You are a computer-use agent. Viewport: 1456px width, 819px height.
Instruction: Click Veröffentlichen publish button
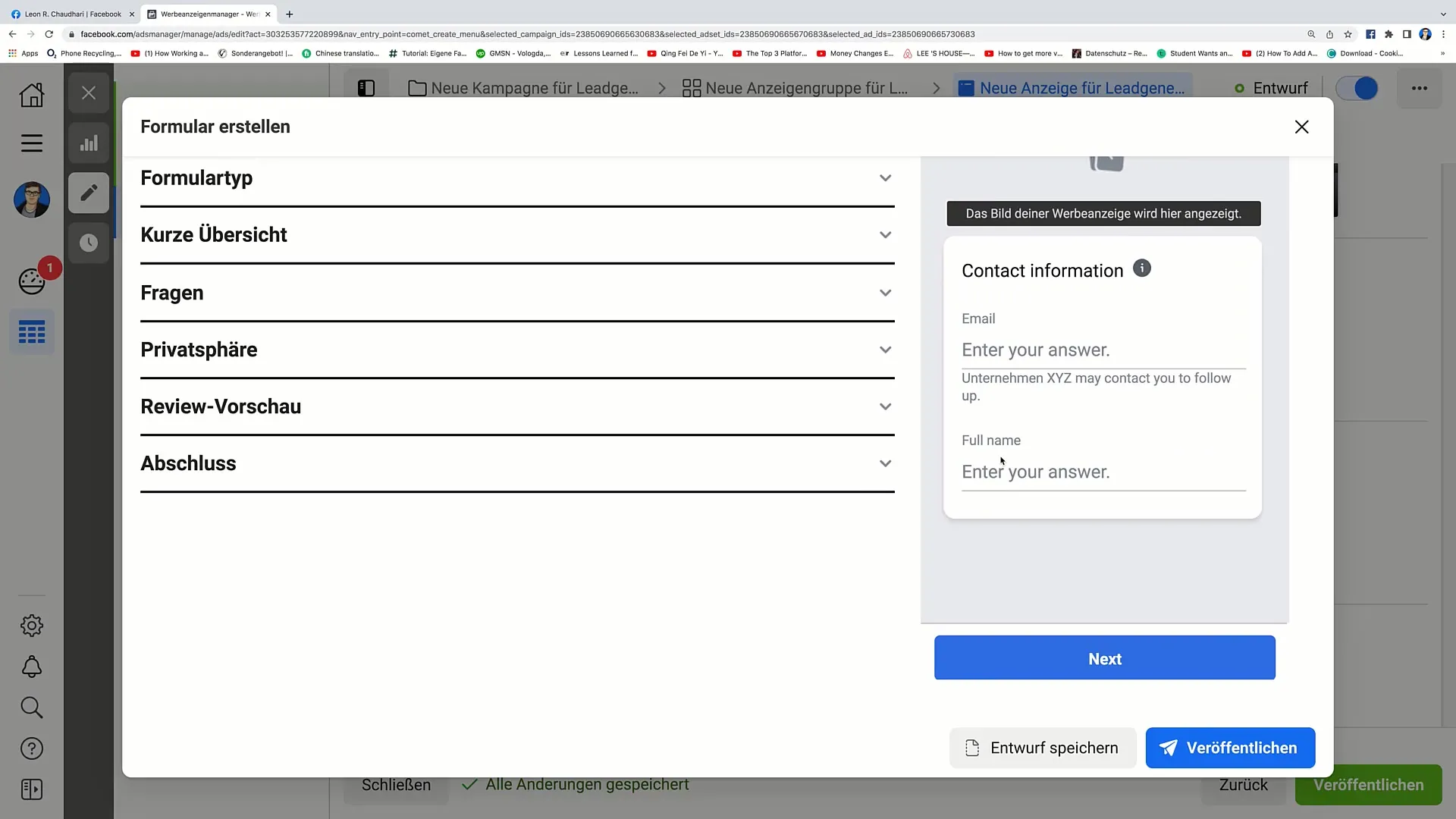1230,747
